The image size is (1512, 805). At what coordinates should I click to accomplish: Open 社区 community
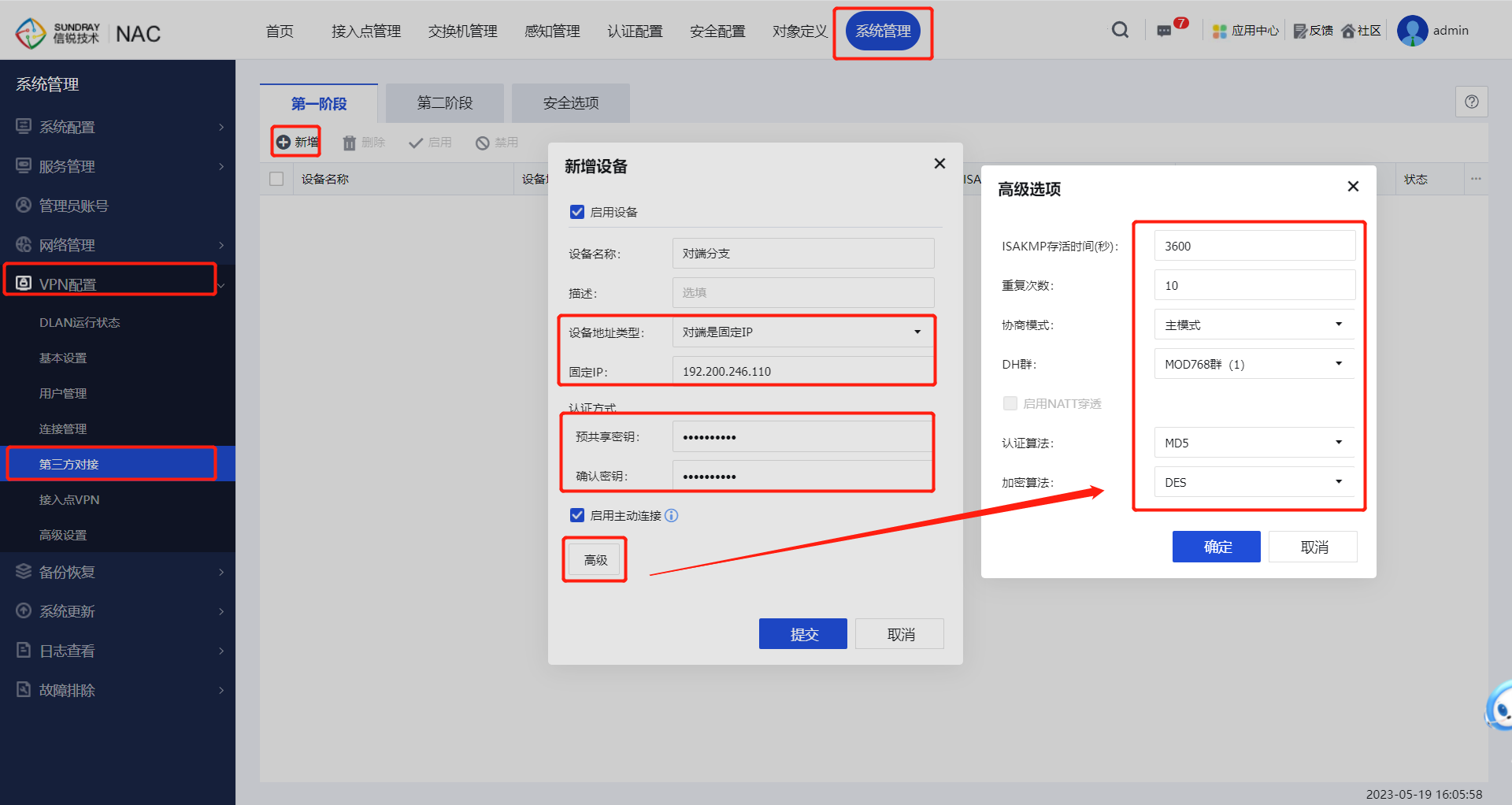pos(1362,31)
